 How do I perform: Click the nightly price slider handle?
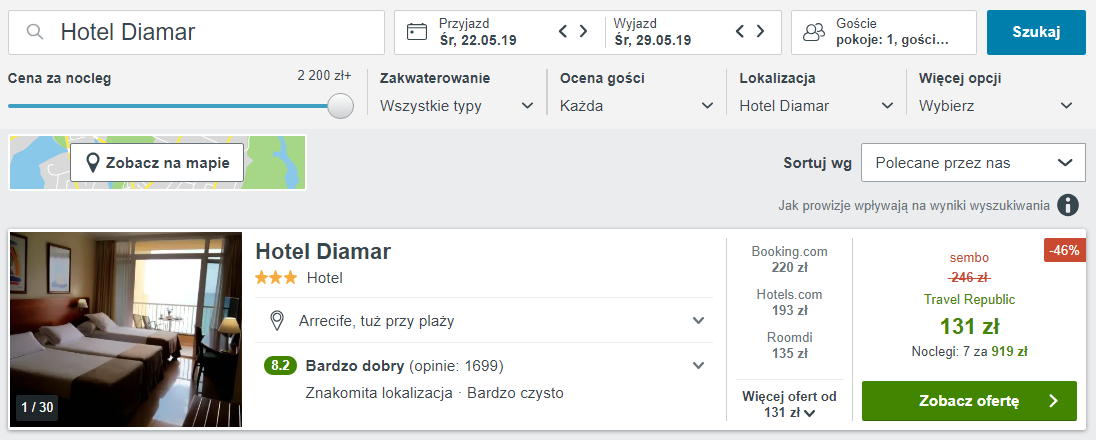(x=341, y=106)
